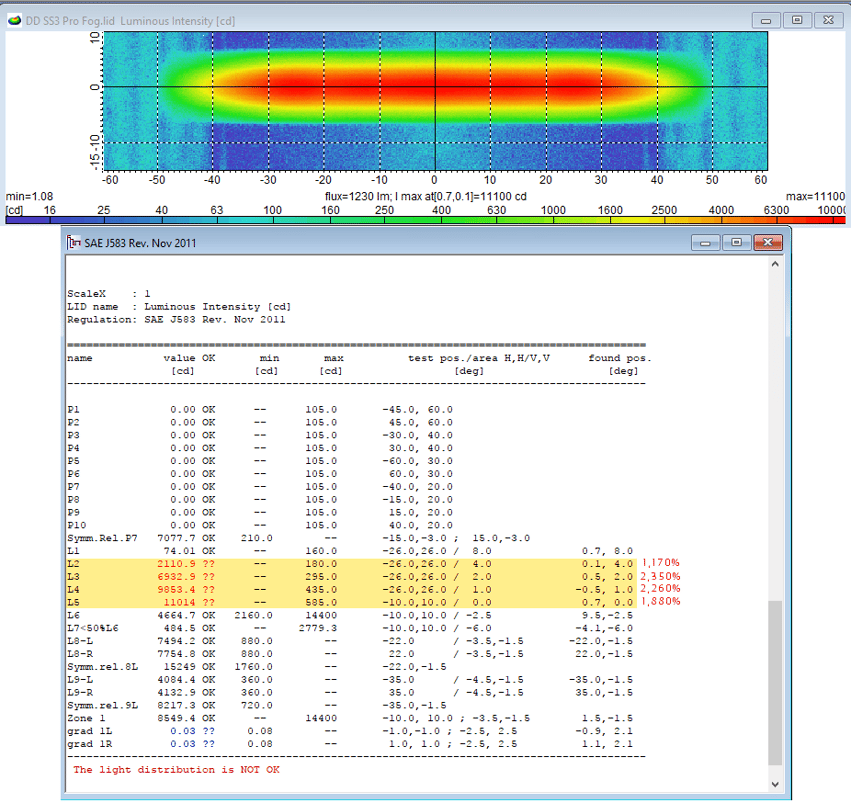Click the L9-L value 4084.4

coord(176,680)
